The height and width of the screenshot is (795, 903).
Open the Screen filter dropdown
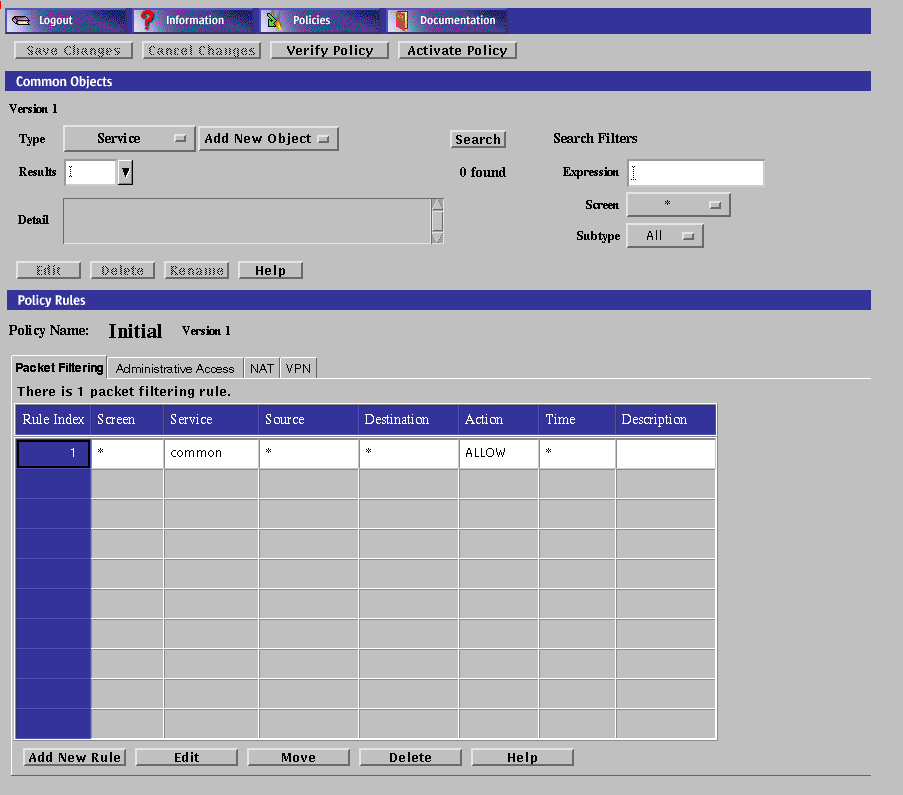(678, 205)
